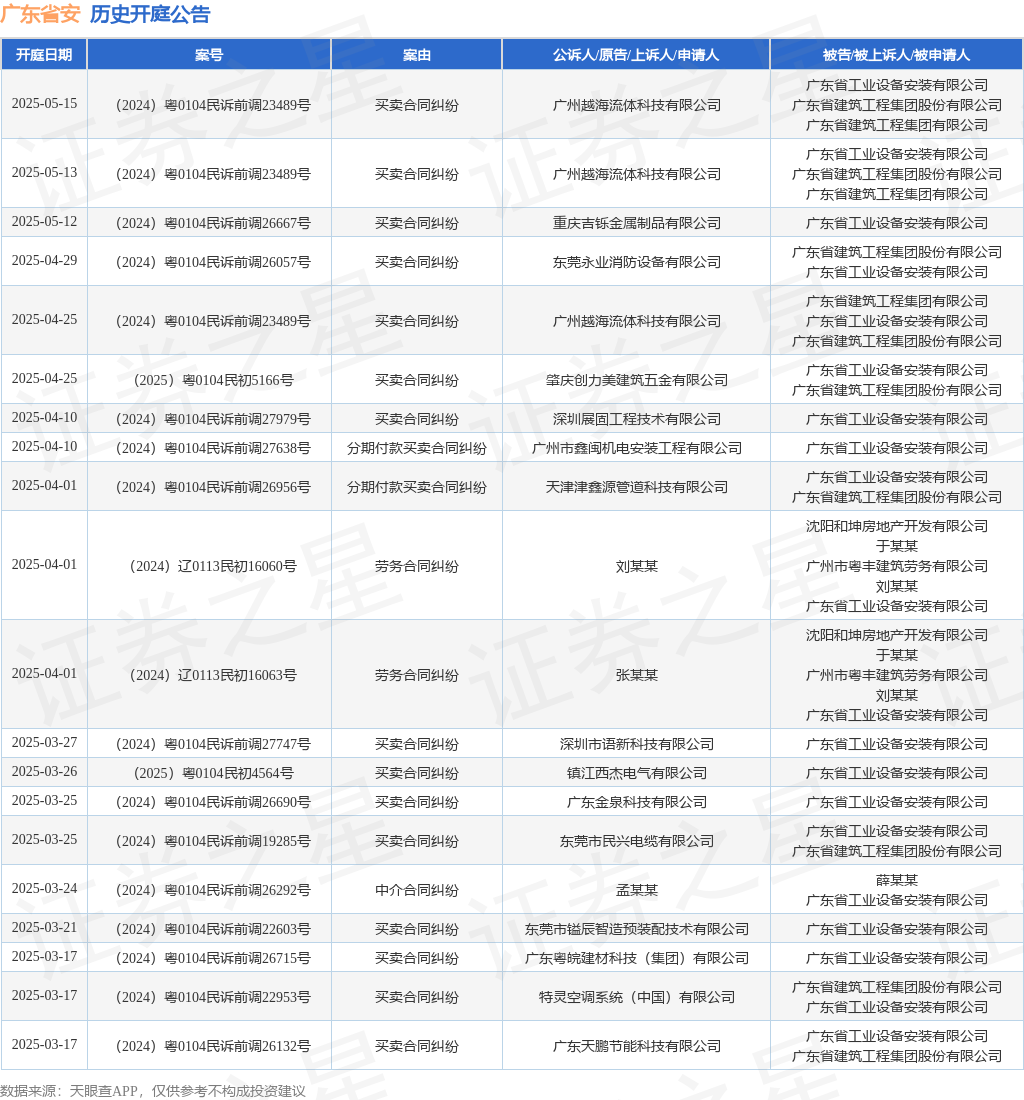Click case number 粤0104民诉前调27979号
The width and height of the screenshot is (1024, 1100).
[x=213, y=420]
